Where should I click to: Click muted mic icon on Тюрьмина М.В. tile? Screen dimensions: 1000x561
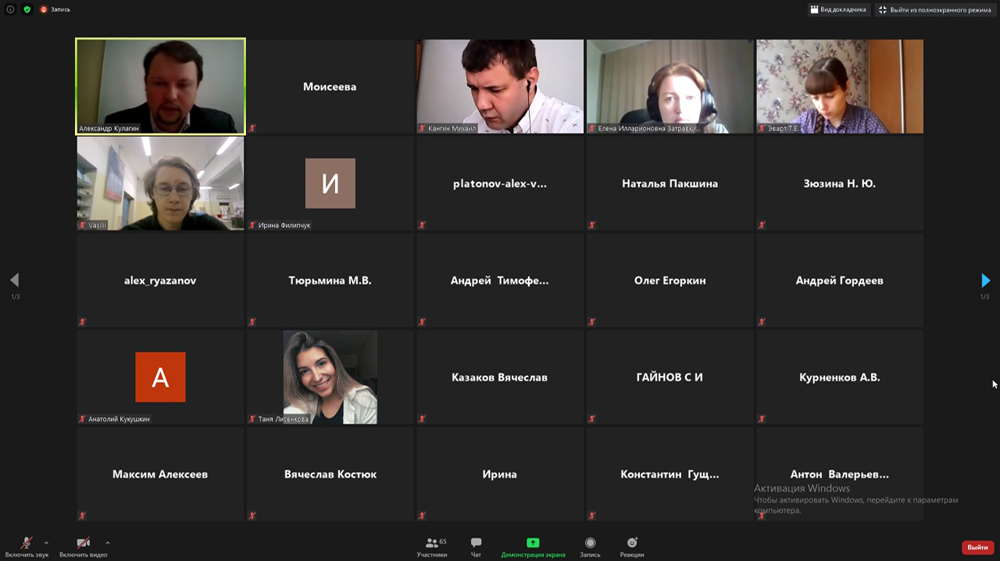pos(253,322)
